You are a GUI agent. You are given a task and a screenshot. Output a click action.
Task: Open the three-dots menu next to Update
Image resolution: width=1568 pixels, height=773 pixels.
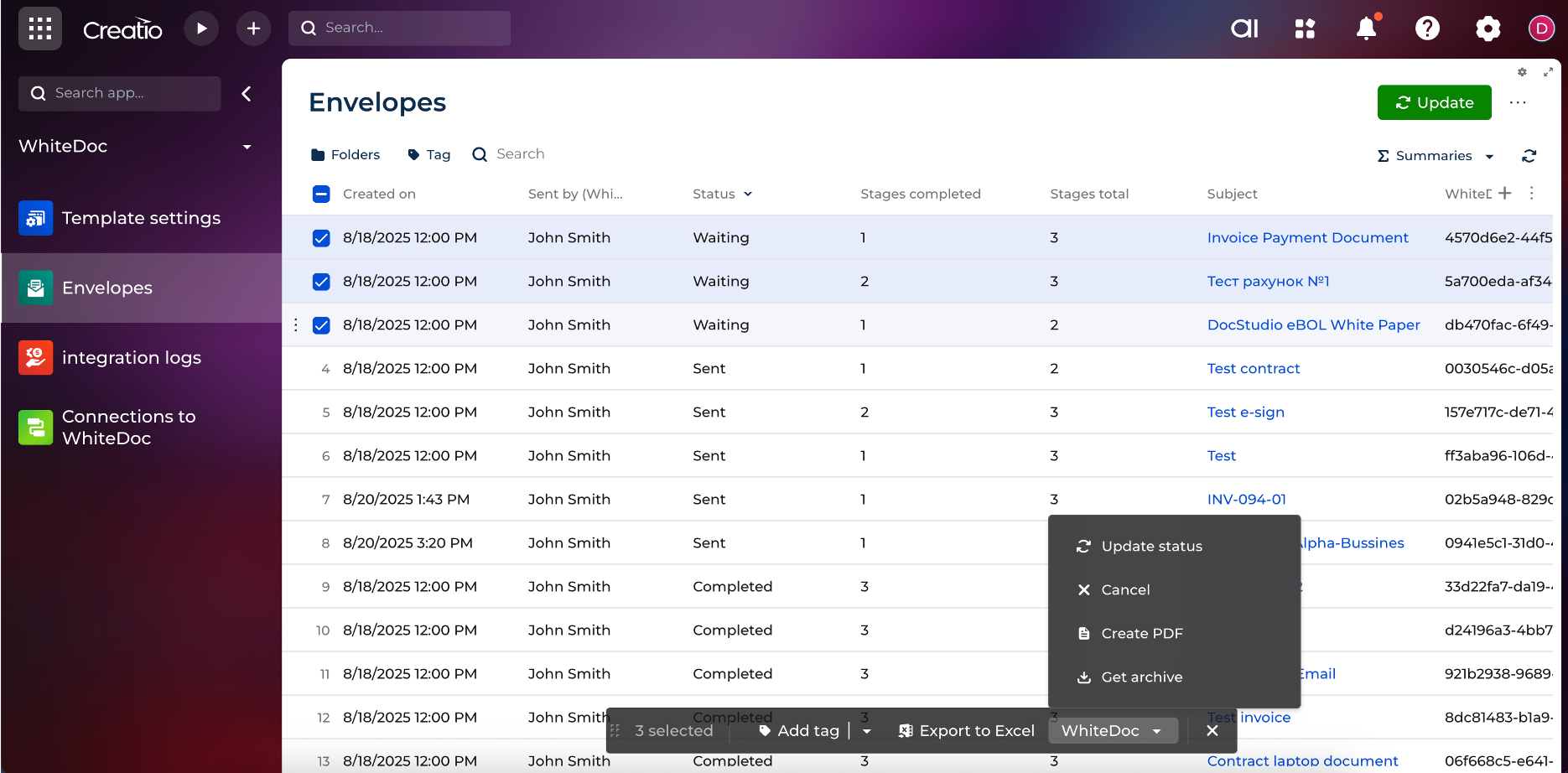[1518, 102]
